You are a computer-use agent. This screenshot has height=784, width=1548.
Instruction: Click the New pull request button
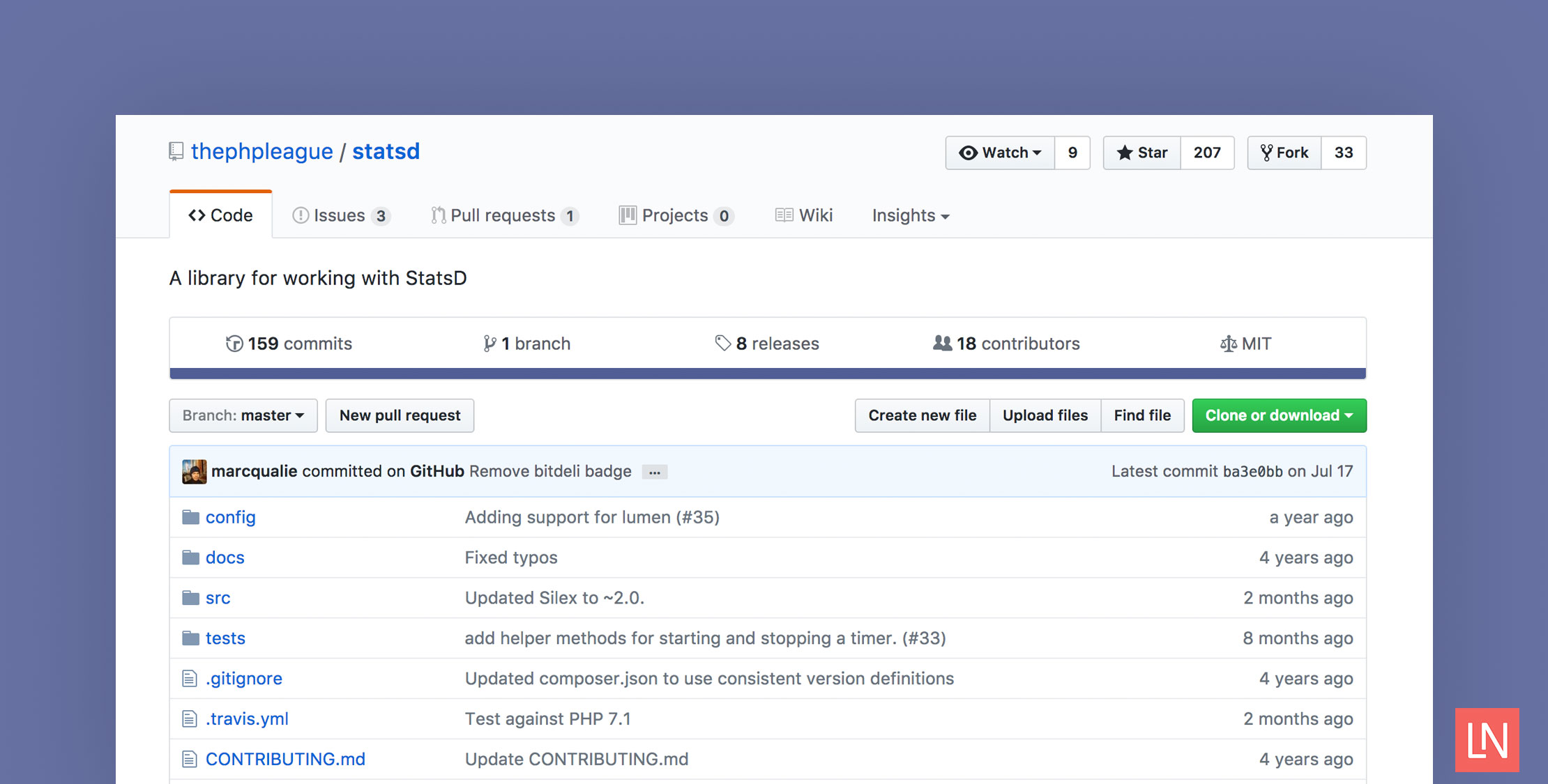pos(400,415)
